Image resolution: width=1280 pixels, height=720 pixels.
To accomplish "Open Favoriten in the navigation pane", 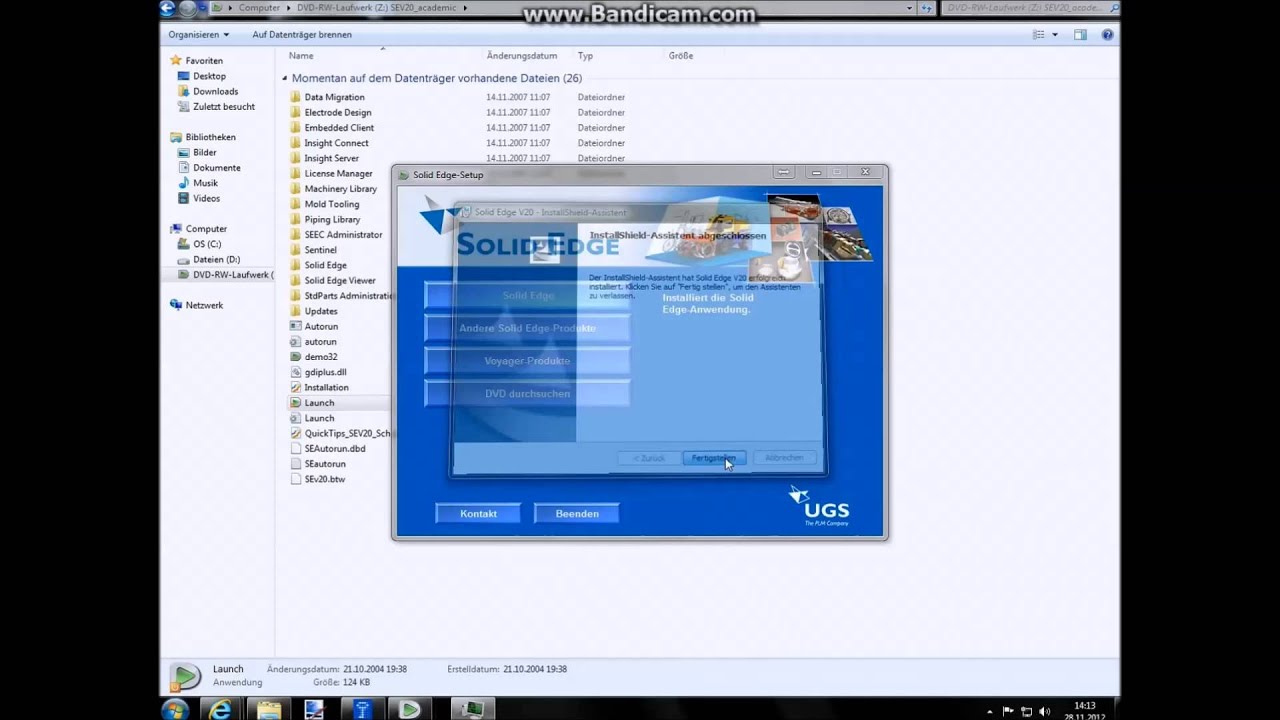I will point(204,61).
